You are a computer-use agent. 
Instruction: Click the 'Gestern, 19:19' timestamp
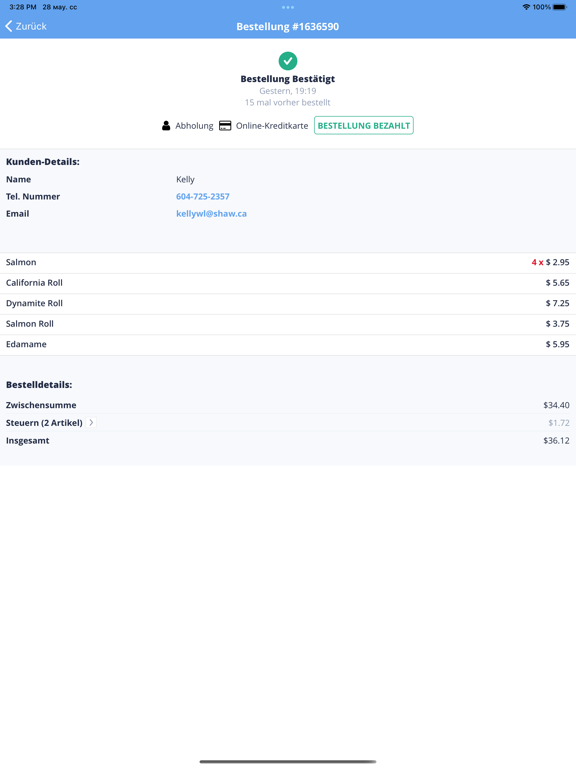click(288, 91)
